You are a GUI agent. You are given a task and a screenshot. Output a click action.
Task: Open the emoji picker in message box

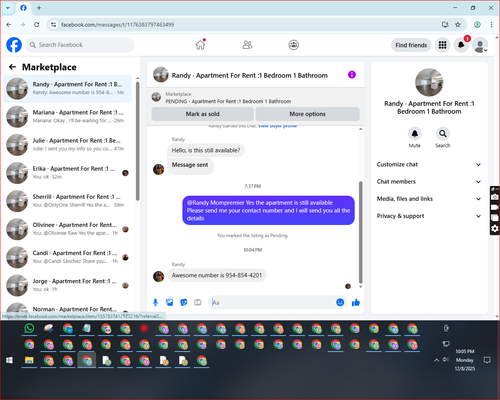coord(340,302)
